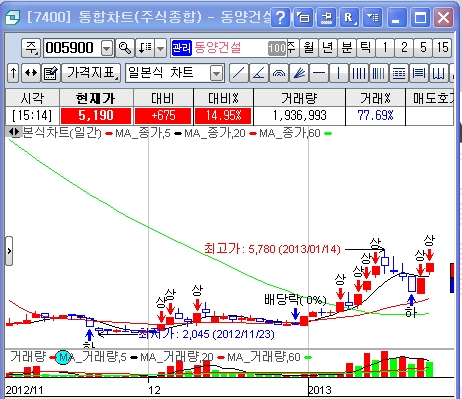
Task: Select the horizontal line drawing tool
Action: click(319, 73)
